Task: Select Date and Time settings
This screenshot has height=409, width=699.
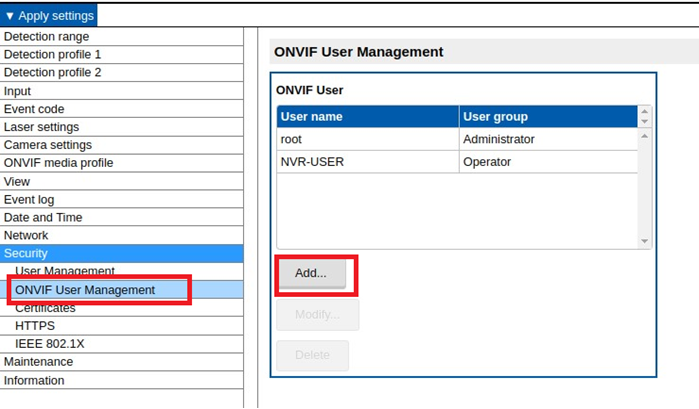Action: pos(43,217)
